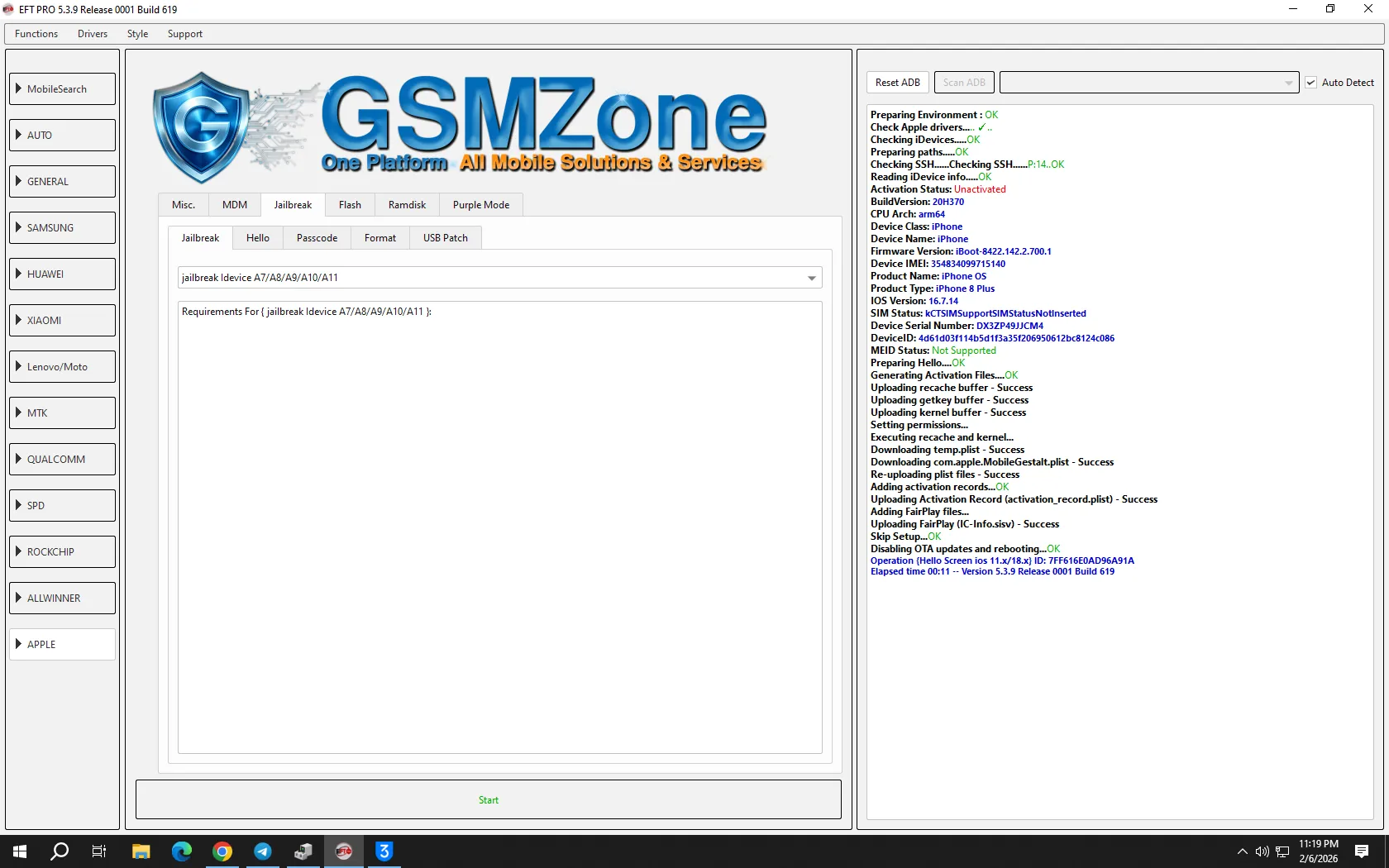Toggle the Auto Detect checkbox
The width and height of the screenshot is (1389, 868).
pyautogui.click(x=1310, y=83)
